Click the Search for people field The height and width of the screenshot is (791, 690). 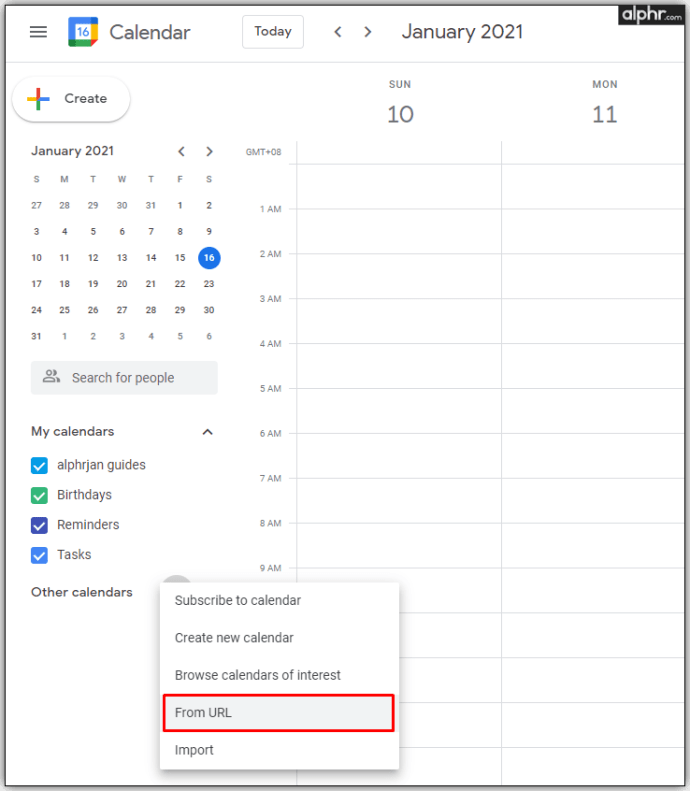[124, 377]
